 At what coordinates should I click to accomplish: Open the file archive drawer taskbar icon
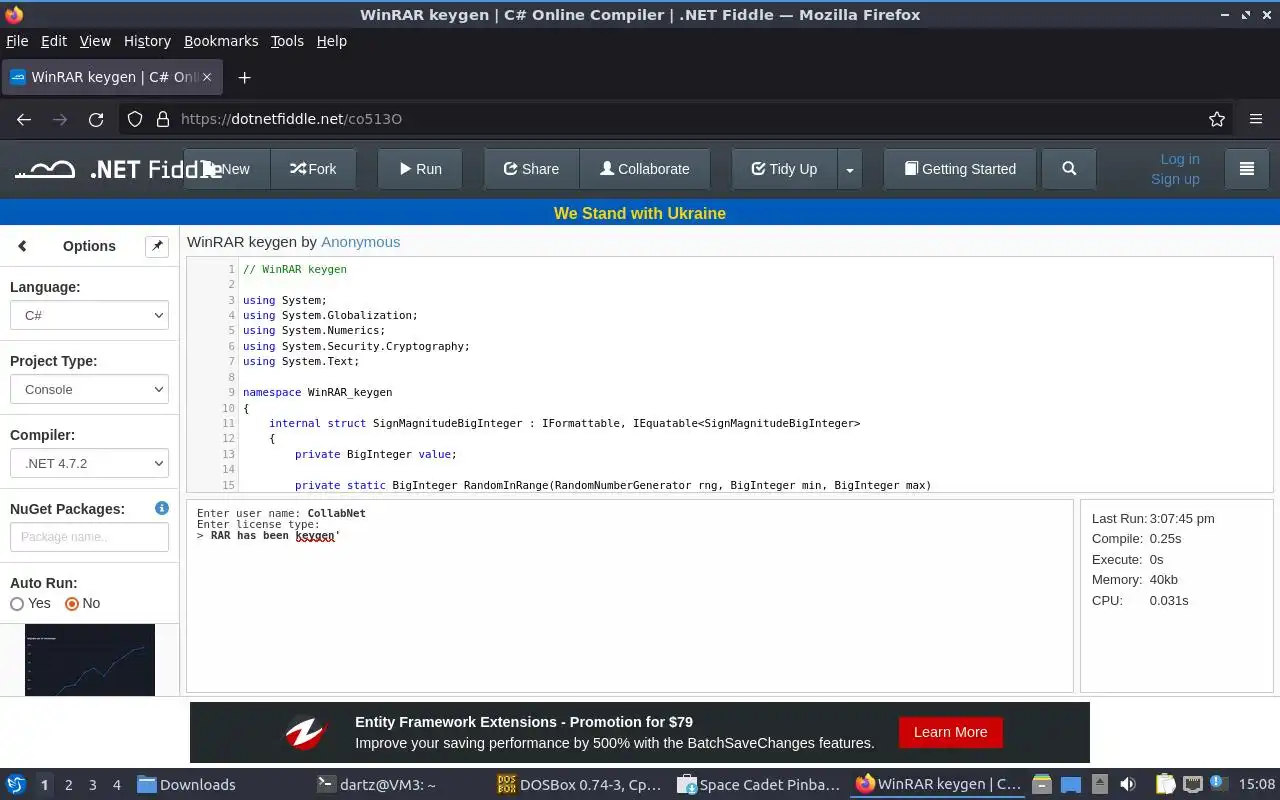(1042, 785)
